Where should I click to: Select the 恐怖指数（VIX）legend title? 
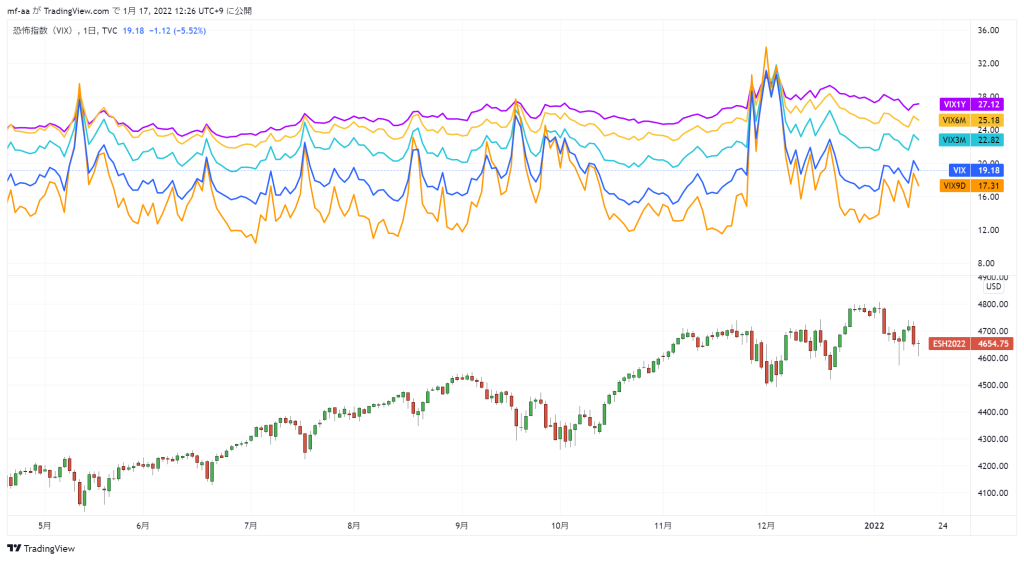(44, 31)
